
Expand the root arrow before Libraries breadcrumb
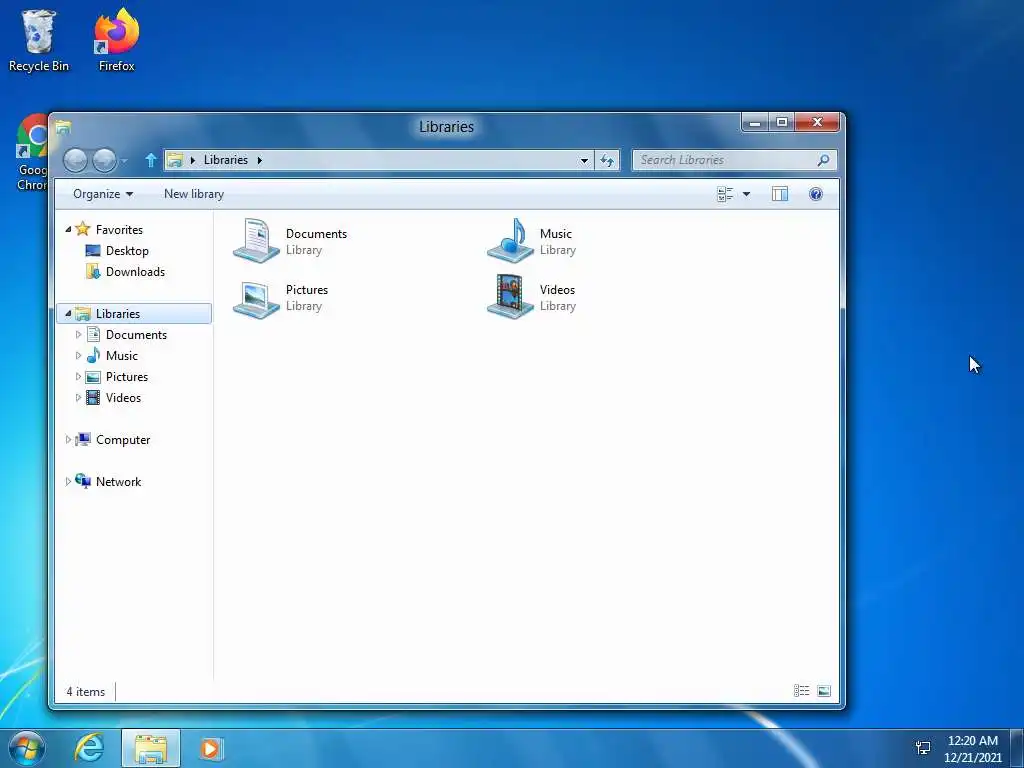pos(193,160)
